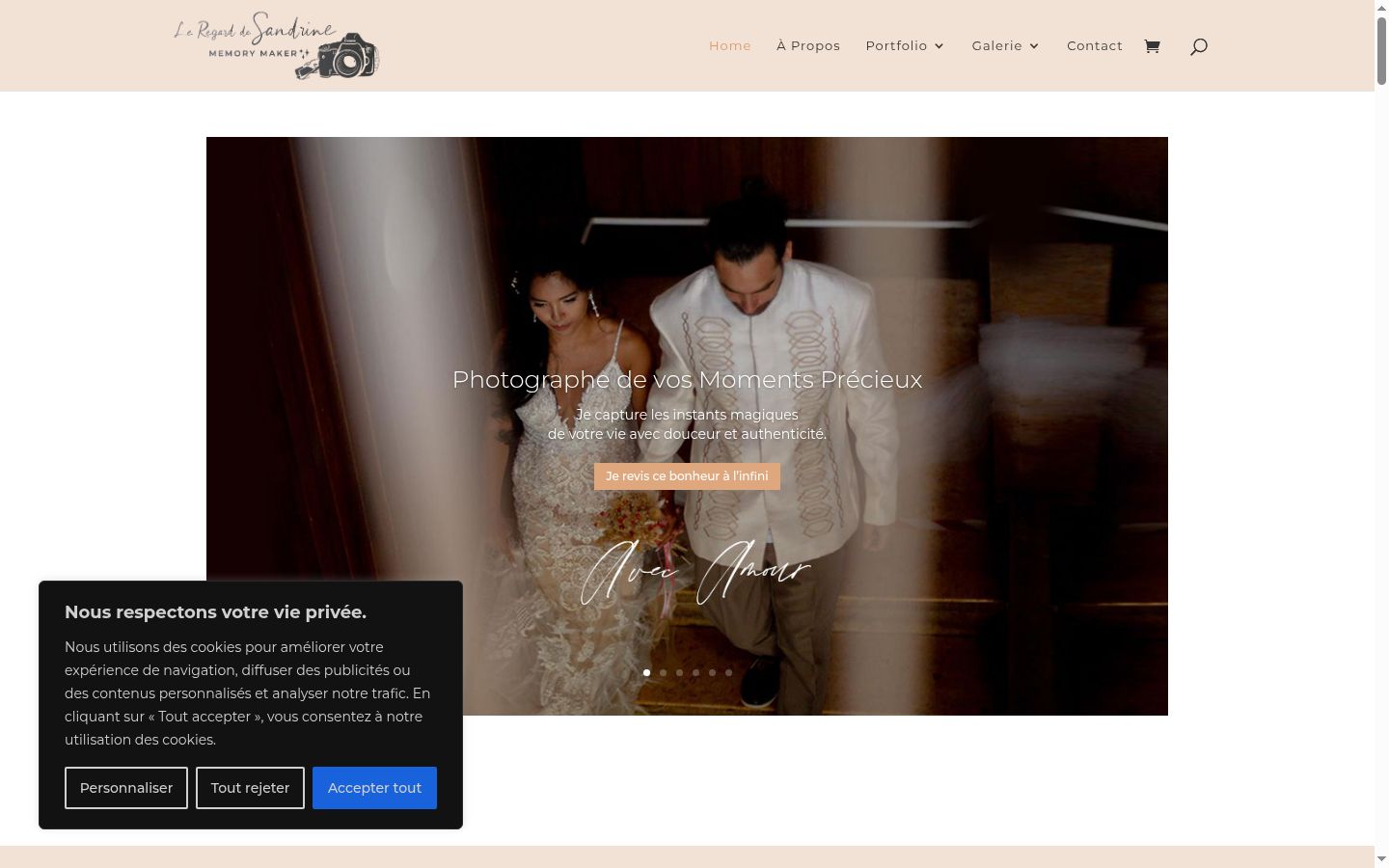Image resolution: width=1389 pixels, height=868 pixels.
Task: Reject cookies with Tout rejeter
Action: pos(250,788)
